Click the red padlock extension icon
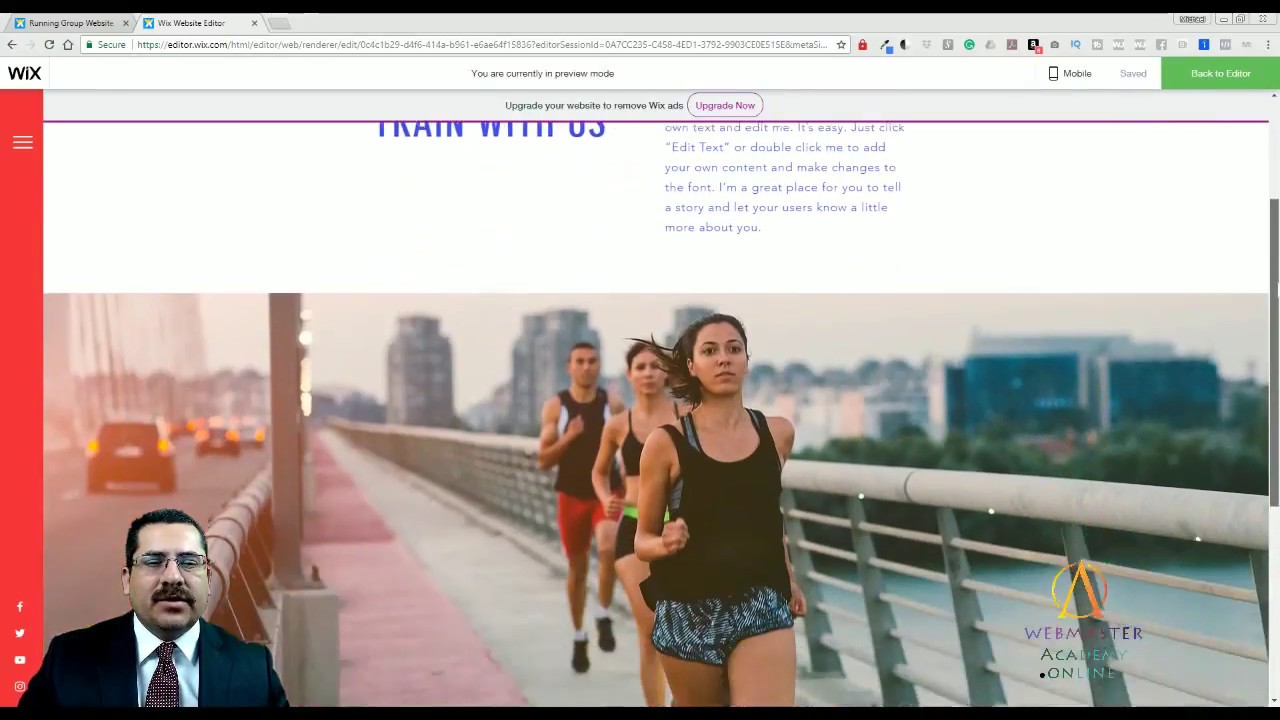This screenshot has height=720, width=1280. 863,45
